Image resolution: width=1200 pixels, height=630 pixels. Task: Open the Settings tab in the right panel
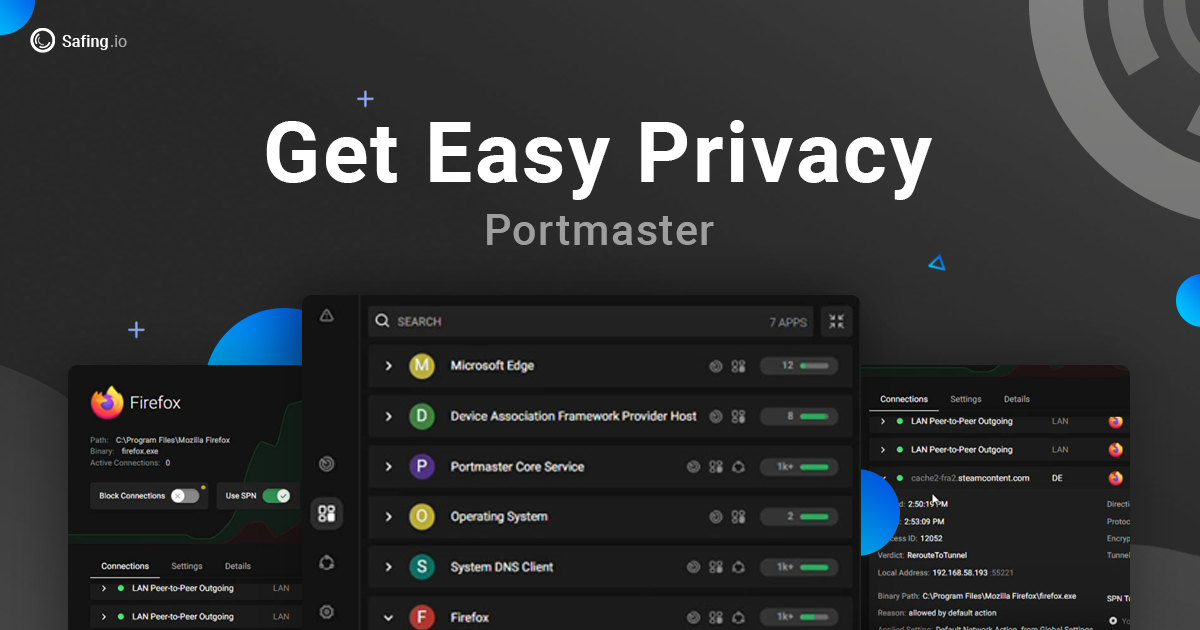pyautogui.click(x=965, y=398)
